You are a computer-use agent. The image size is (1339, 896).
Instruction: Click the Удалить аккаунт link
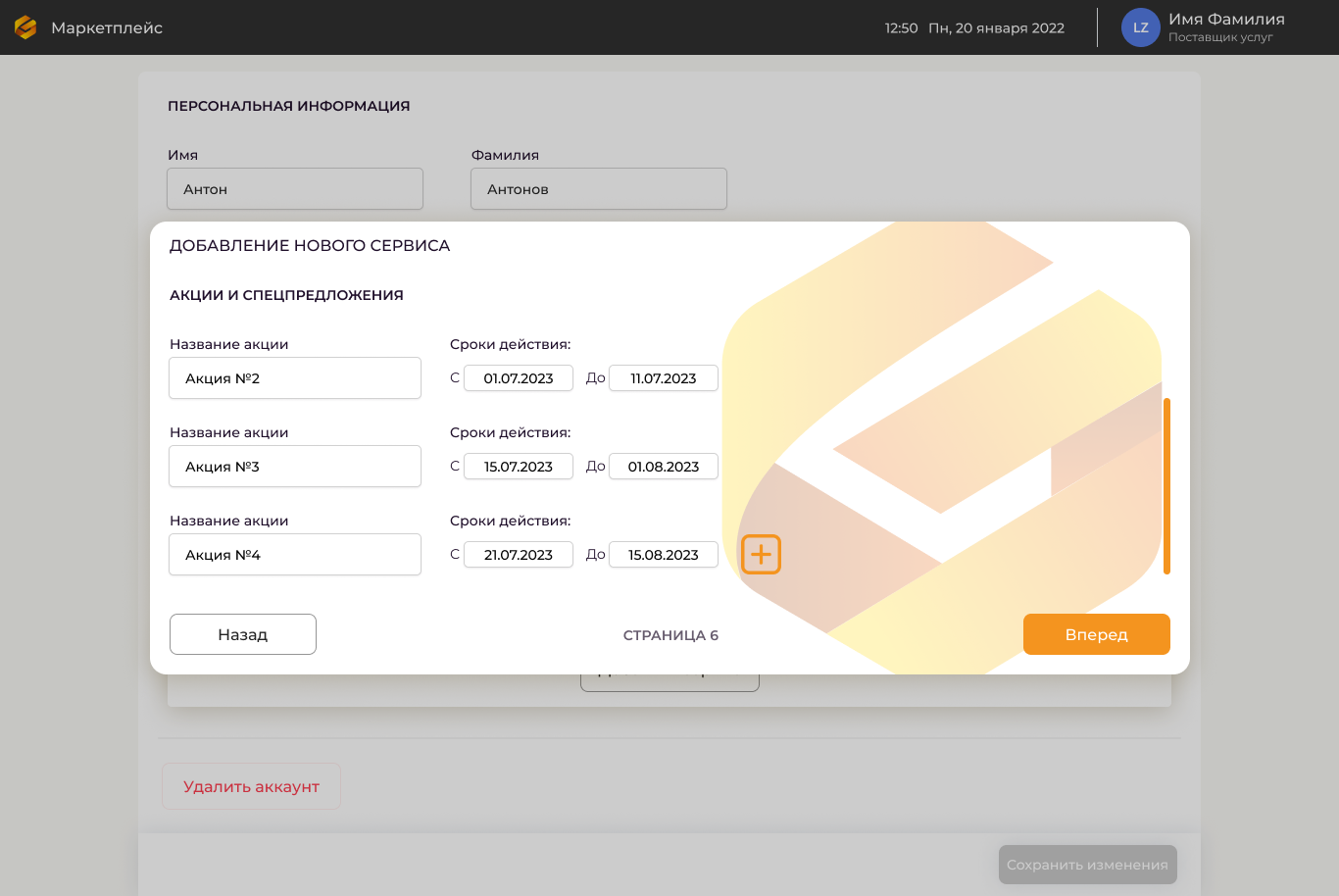pos(251,786)
